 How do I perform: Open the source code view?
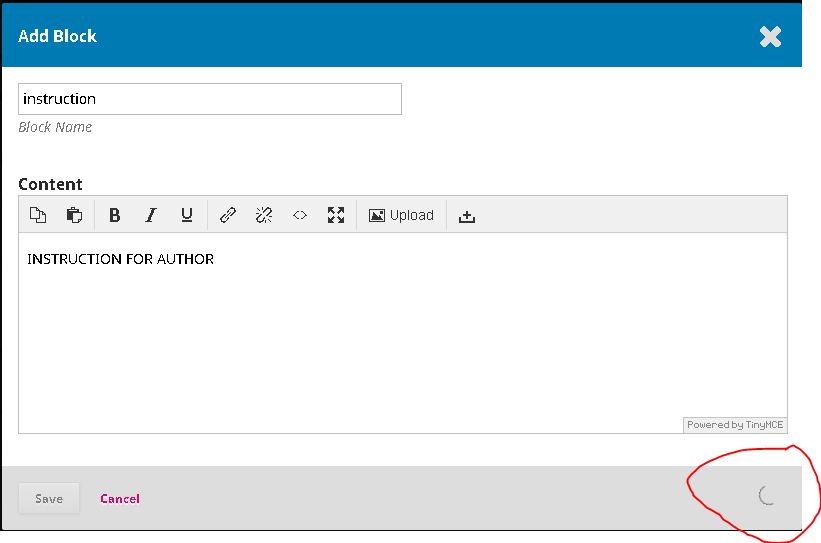(x=299, y=215)
